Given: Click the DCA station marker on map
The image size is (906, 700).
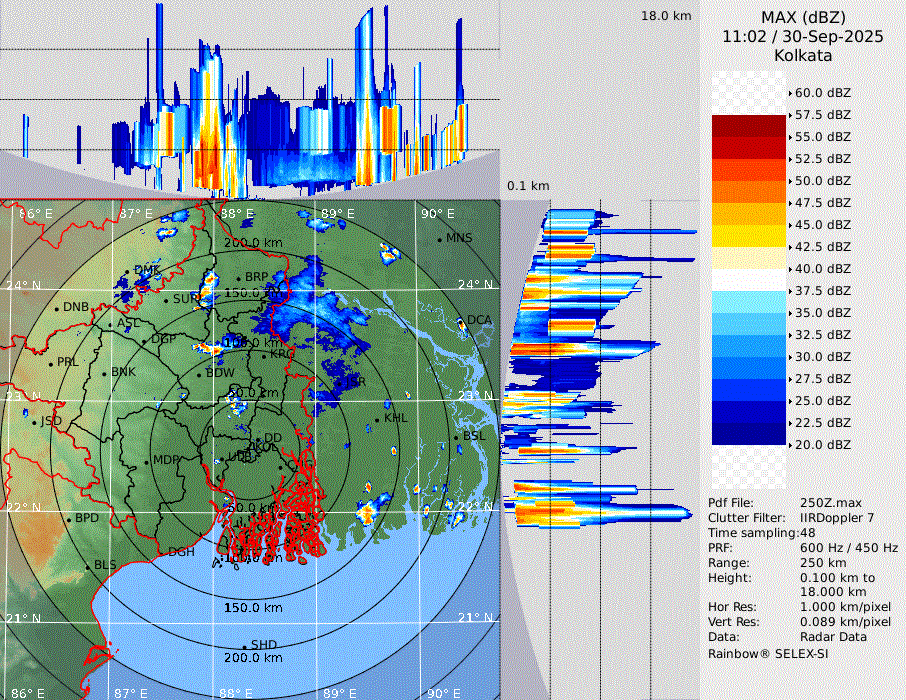Looking at the screenshot, I should [462, 321].
